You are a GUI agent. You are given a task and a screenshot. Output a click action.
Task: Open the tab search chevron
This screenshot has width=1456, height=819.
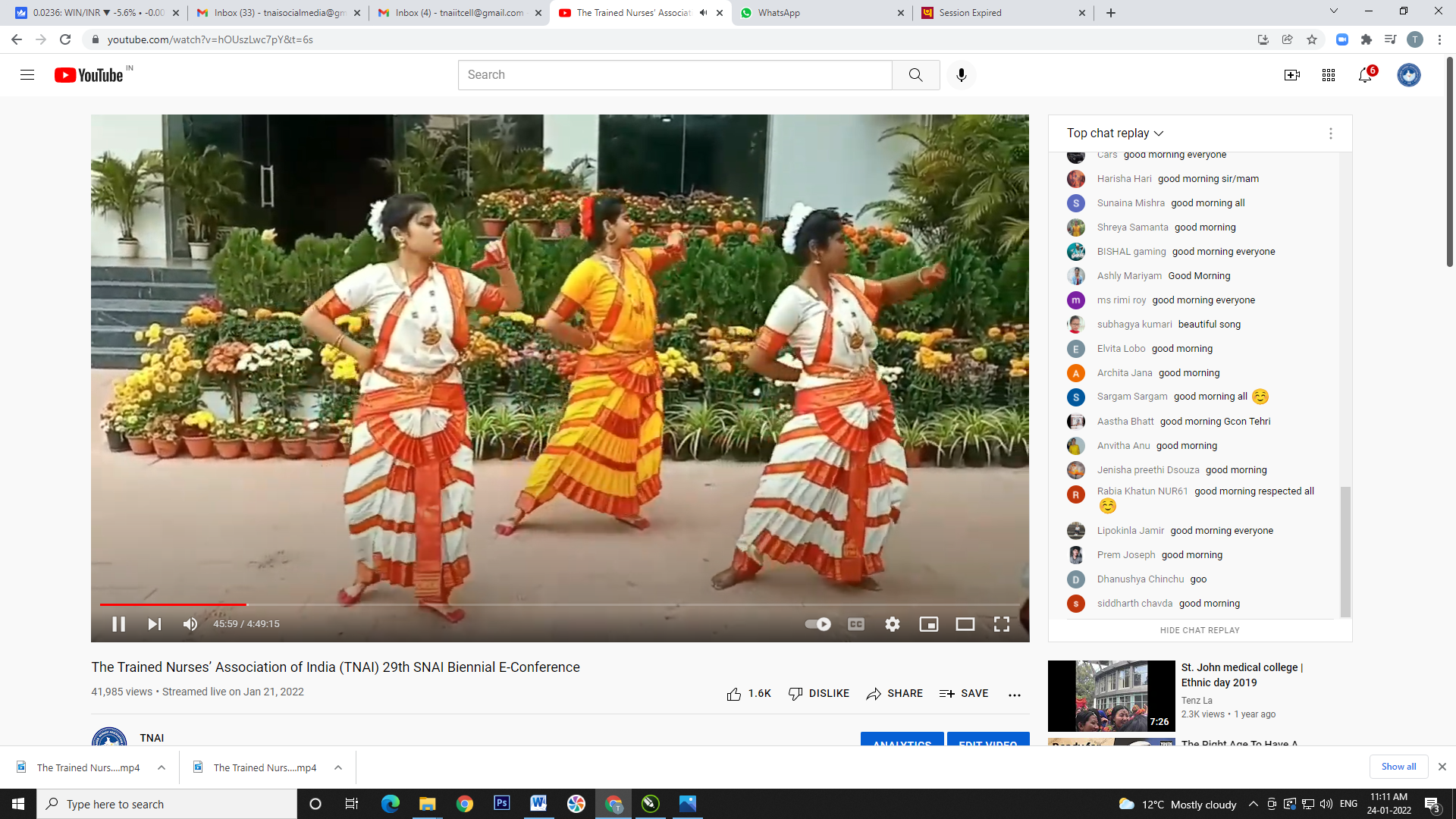point(1334,11)
